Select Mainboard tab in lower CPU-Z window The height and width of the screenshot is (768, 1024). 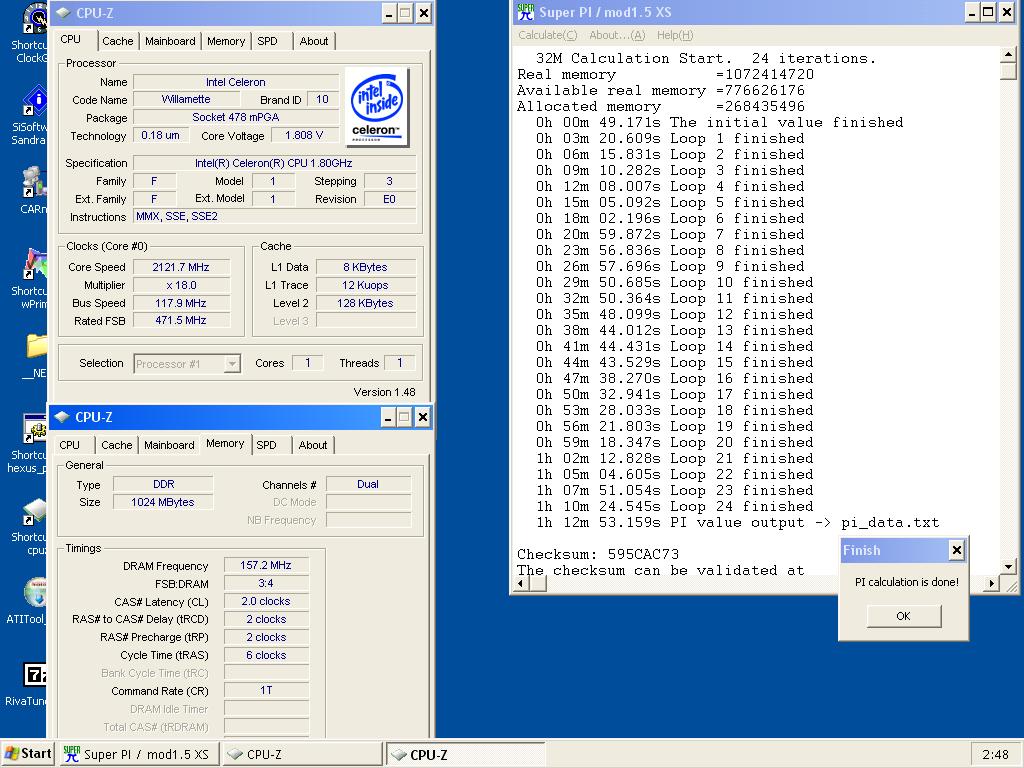tap(169, 445)
